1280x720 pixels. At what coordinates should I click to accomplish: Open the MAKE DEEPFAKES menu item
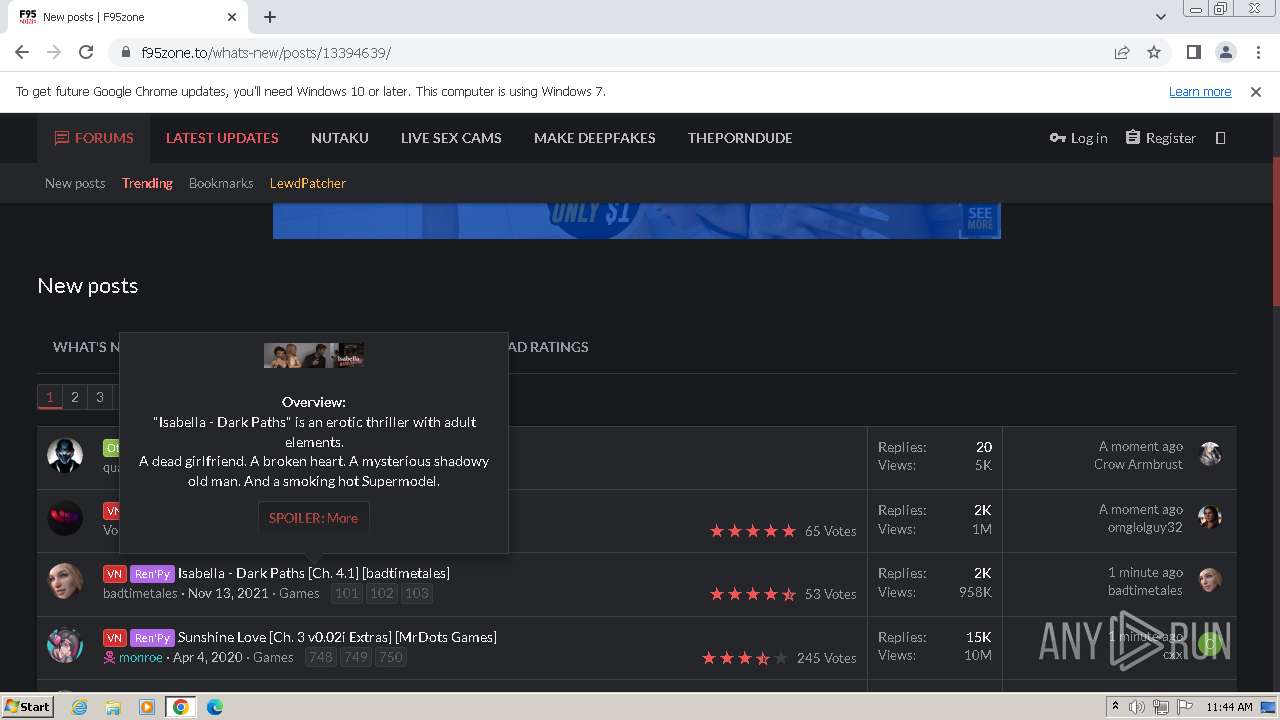point(595,138)
